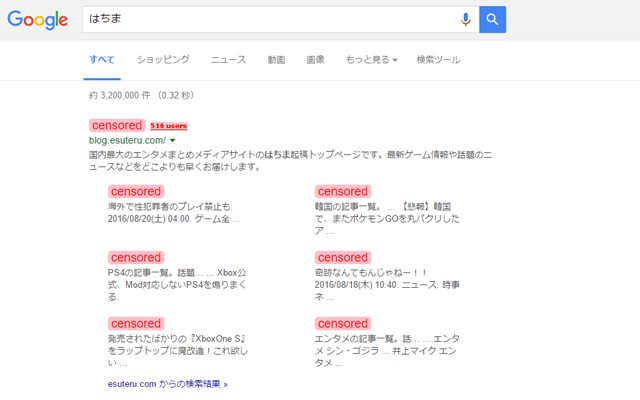The width and height of the screenshot is (640, 400).
Task: Open censored sitelink above 奇跡なんてもんじゃねー
Action: 343,258
